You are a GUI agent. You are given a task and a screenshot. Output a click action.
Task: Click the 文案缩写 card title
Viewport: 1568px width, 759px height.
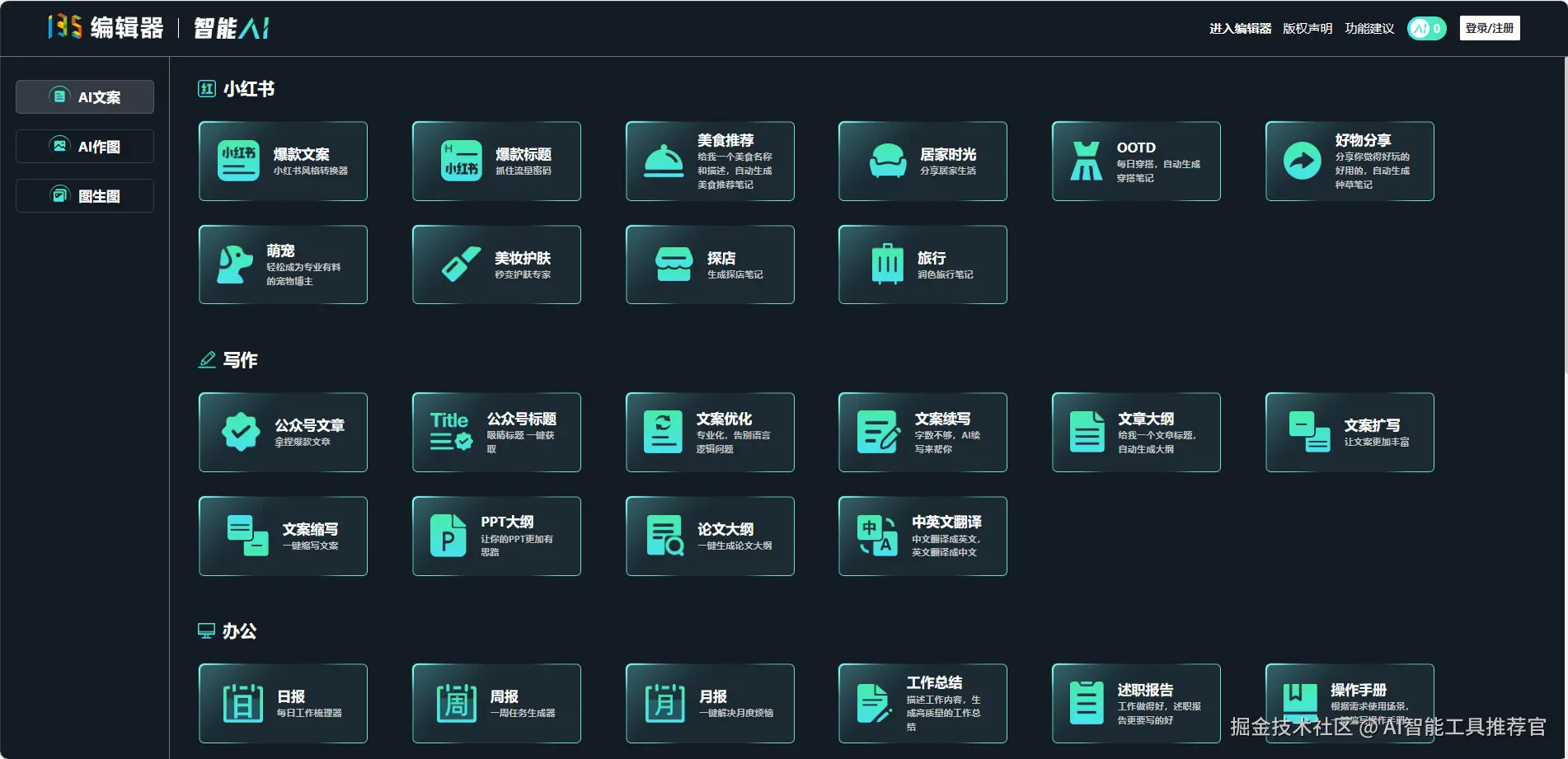(x=310, y=529)
